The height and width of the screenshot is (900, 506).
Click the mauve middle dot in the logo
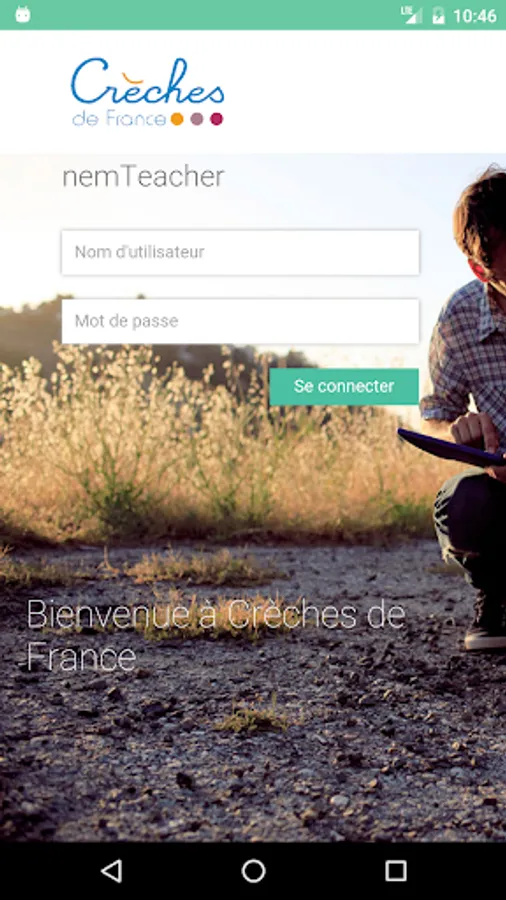coord(197,119)
